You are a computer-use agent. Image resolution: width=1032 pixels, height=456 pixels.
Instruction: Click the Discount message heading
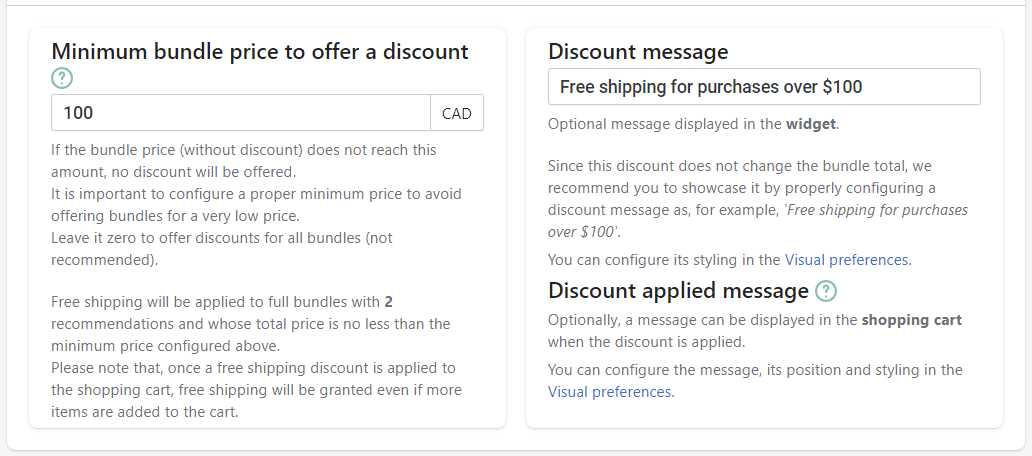pyautogui.click(x=638, y=51)
